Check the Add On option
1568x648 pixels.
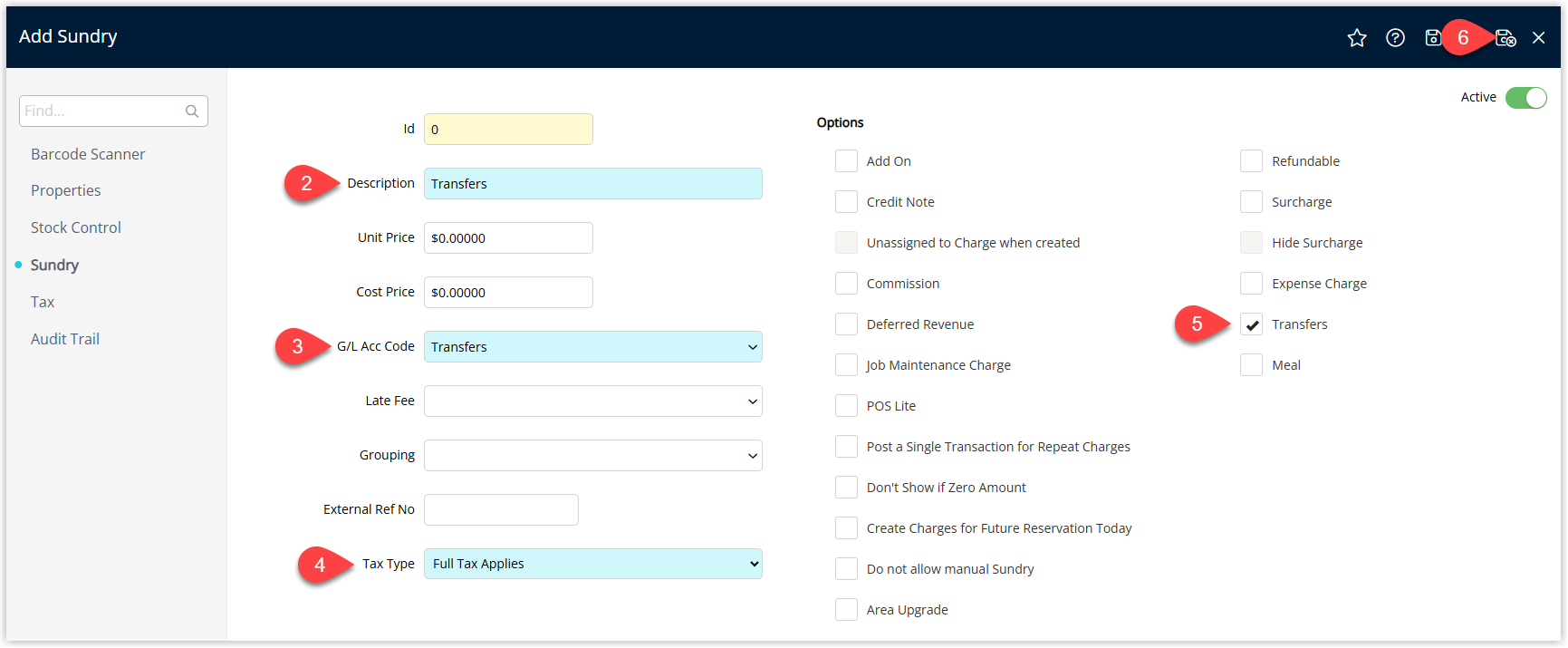[846, 161]
